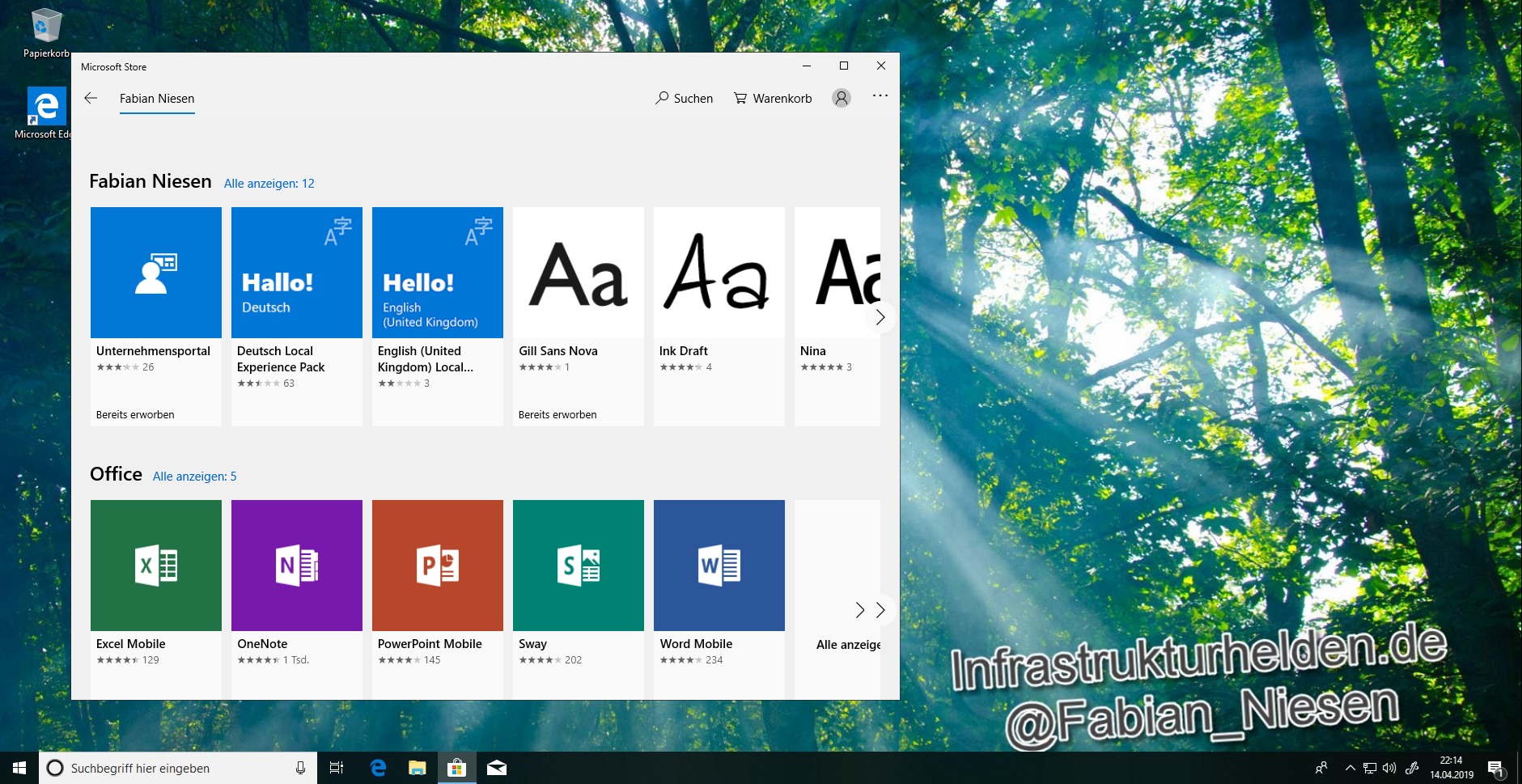Click the 'Ink Draft' title text
The height and width of the screenshot is (784, 1522).
684,351
